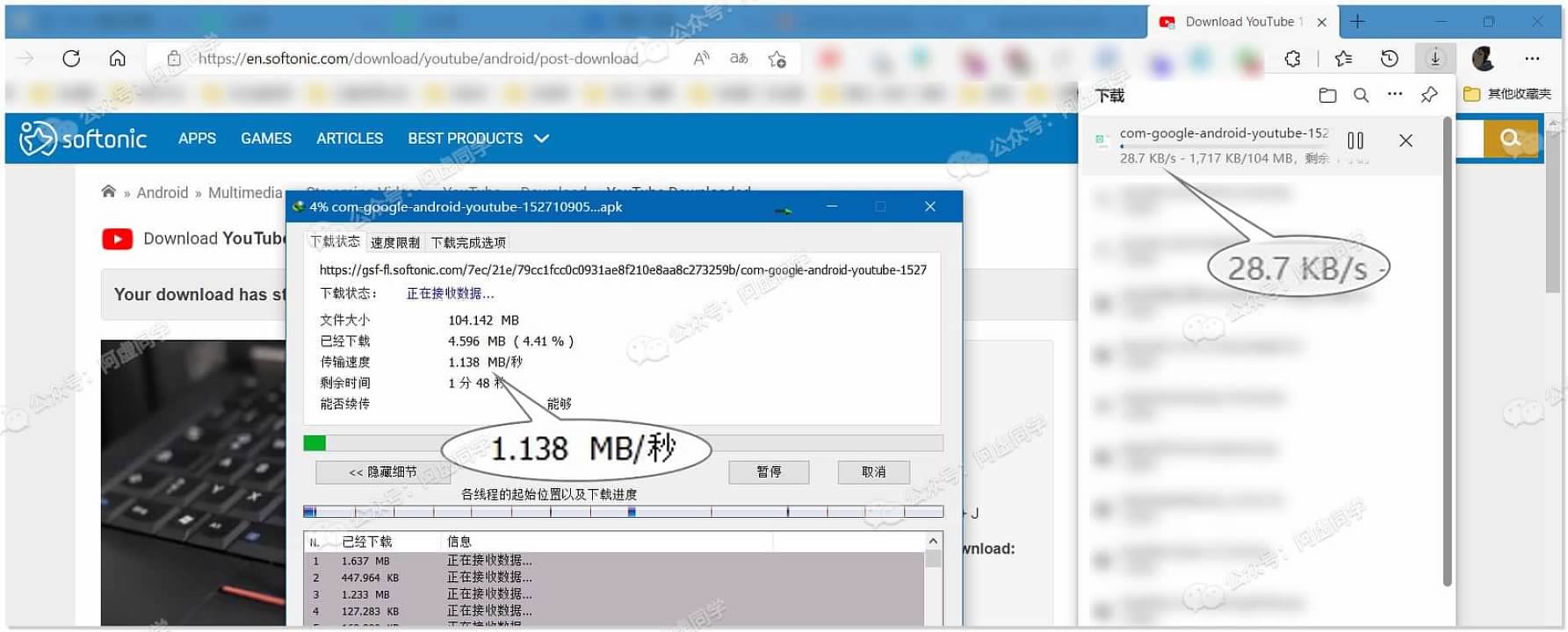
Task: Click the breadcrumb home icon
Action: 109,192
